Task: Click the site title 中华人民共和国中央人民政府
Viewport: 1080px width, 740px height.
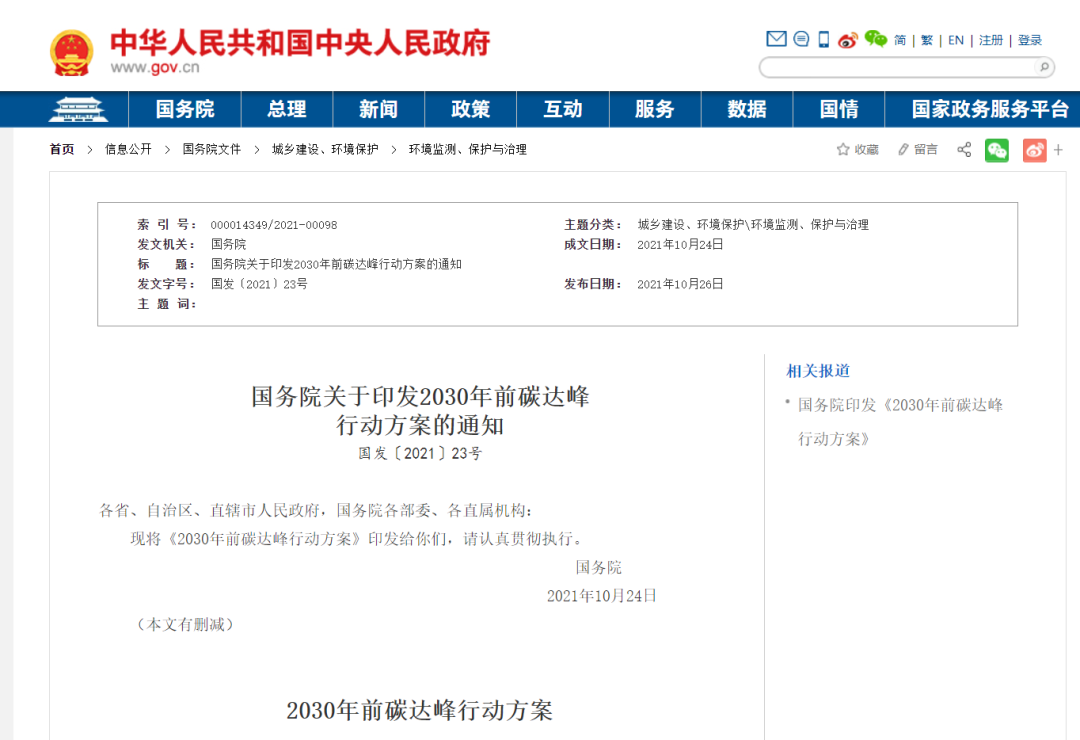Action: [x=300, y=43]
